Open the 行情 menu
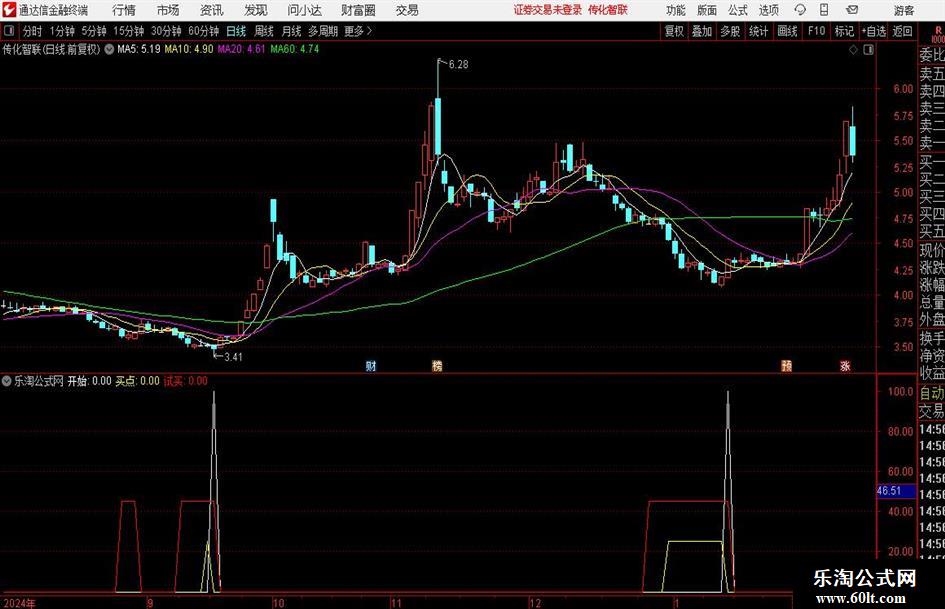This screenshot has height=609, width=945. (124, 10)
